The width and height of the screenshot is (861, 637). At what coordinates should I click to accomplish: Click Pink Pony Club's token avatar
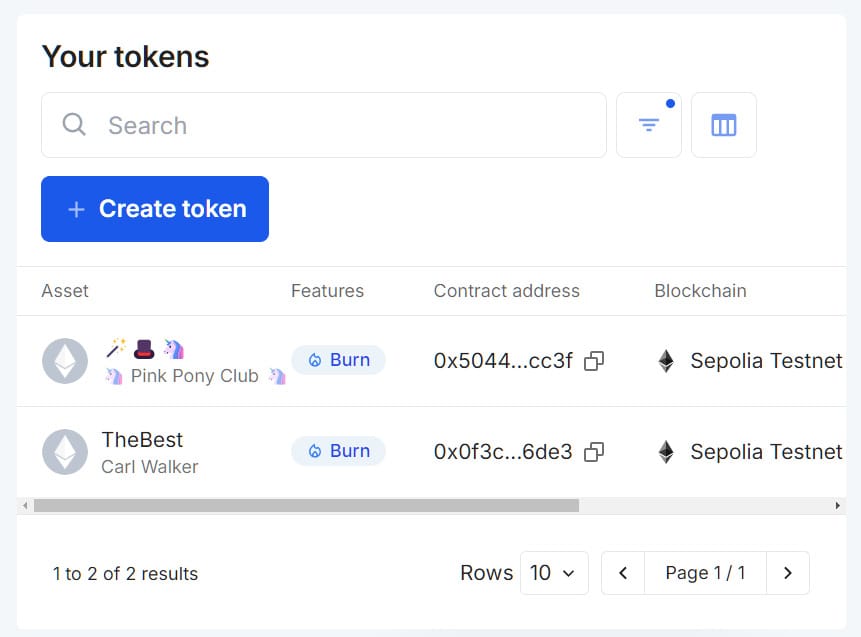[64, 361]
